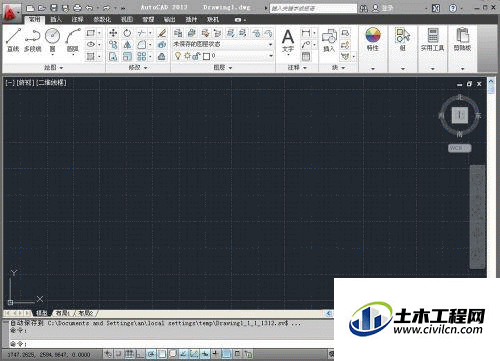The height and width of the screenshot is (361, 500).
Task: Open the Text (文字) annotation tool
Action: click(288, 41)
